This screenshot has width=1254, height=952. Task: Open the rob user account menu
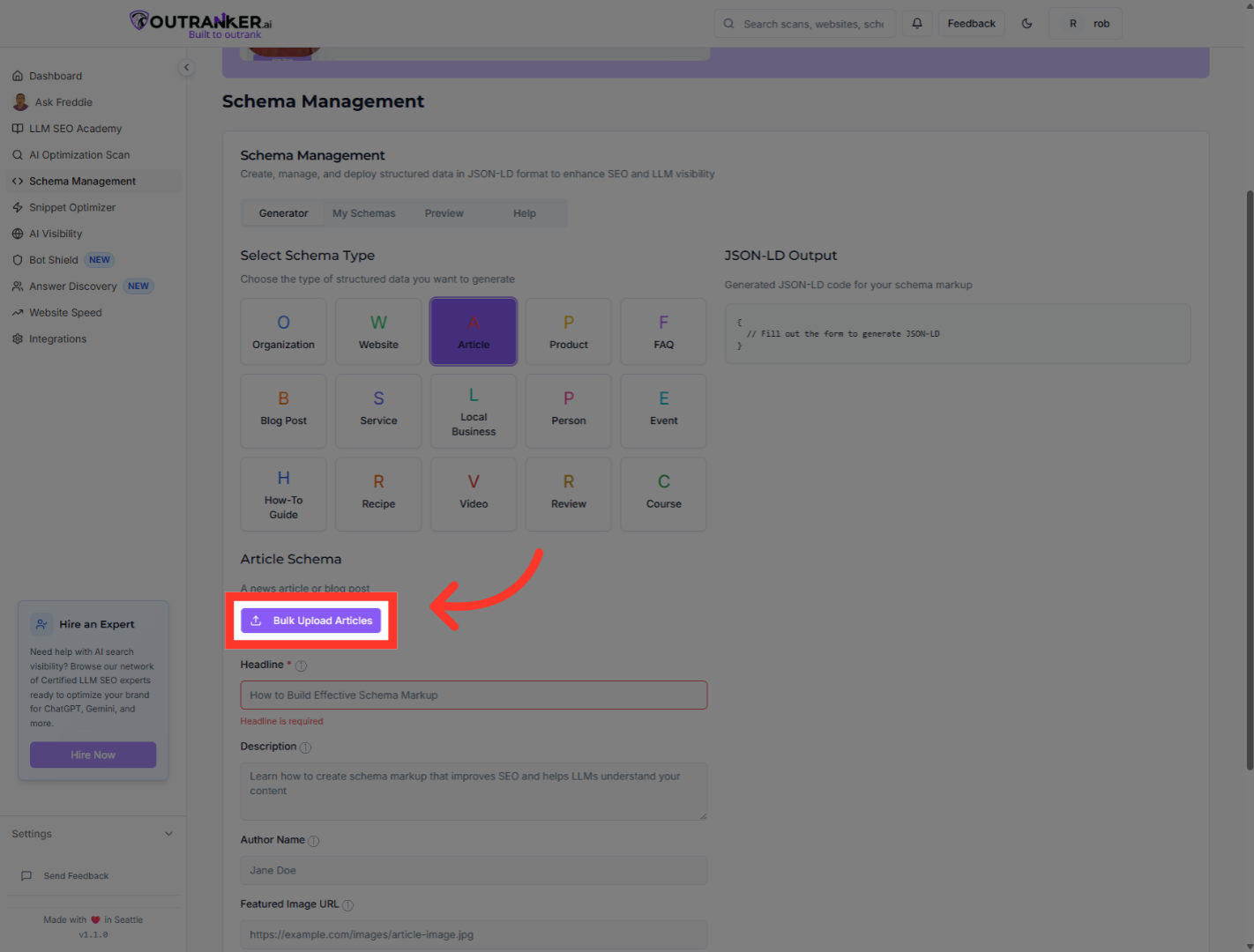coord(1086,24)
